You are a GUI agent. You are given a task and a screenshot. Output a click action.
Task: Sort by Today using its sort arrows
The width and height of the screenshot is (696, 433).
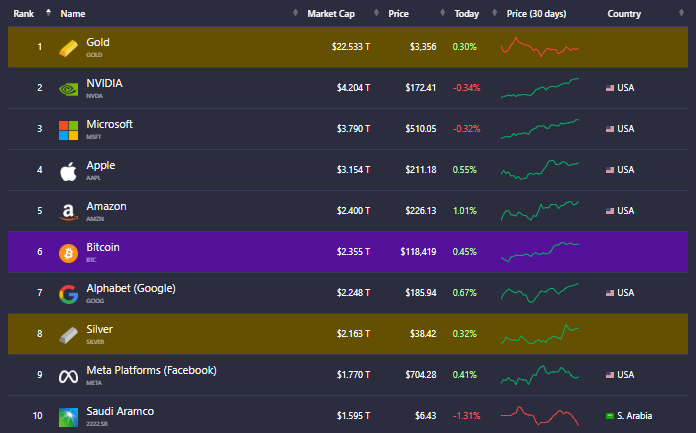coord(494,12)
